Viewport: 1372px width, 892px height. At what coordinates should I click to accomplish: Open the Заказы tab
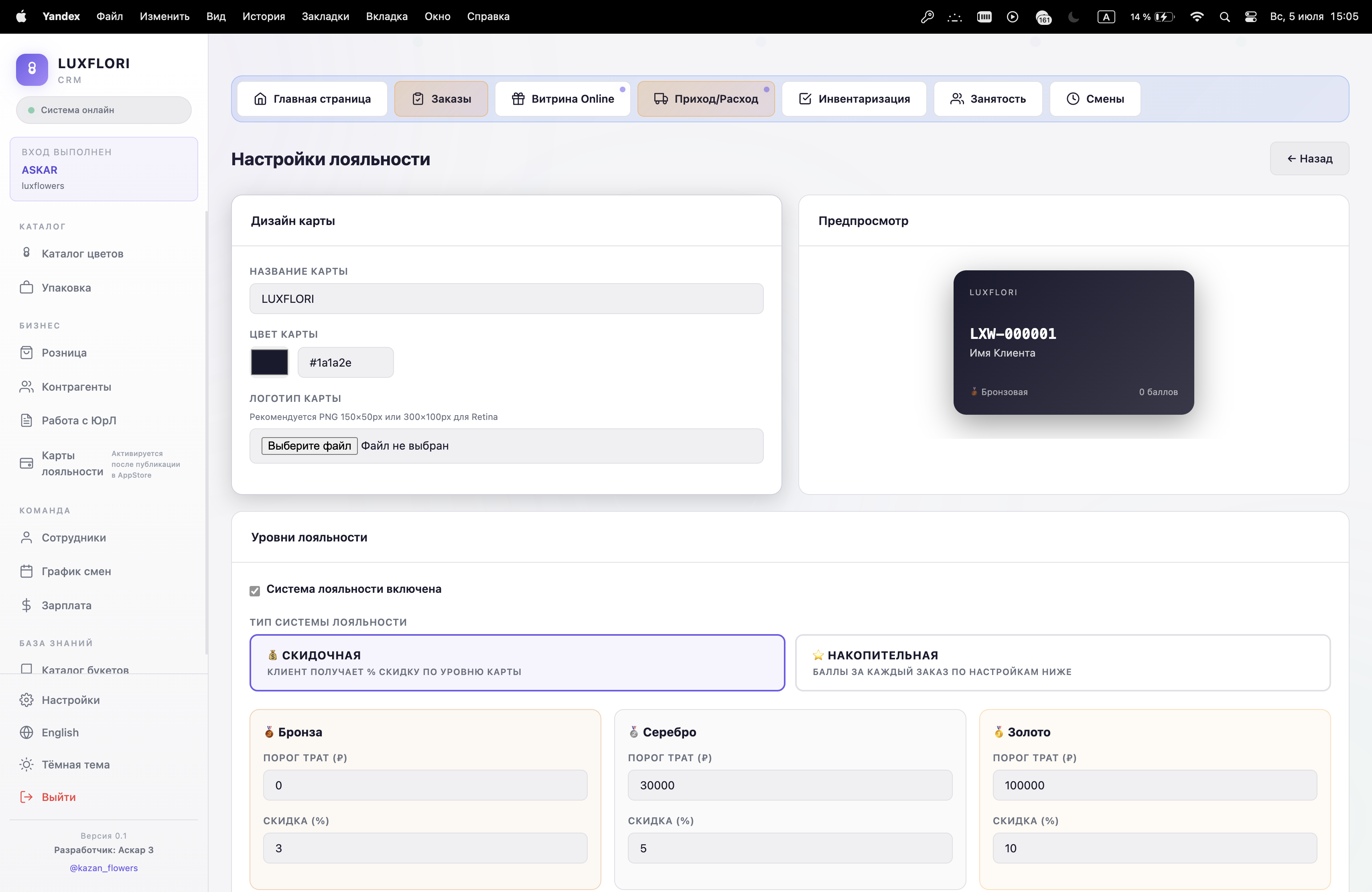click(x=441, y=99)
